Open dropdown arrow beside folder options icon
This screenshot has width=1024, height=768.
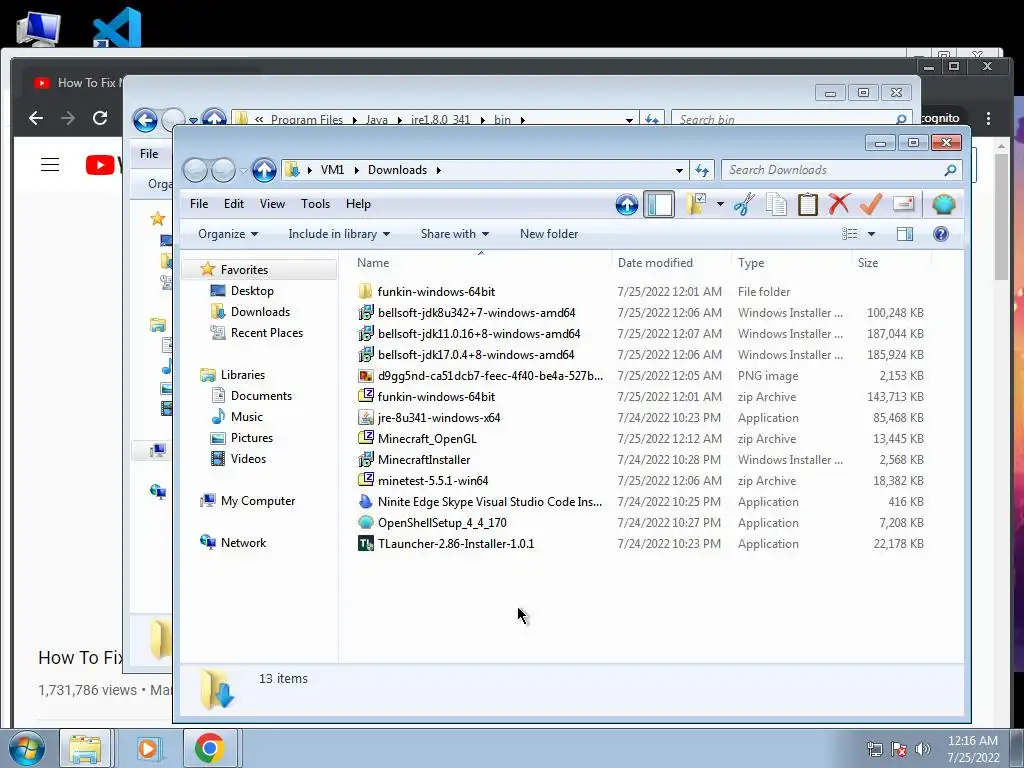720,204
